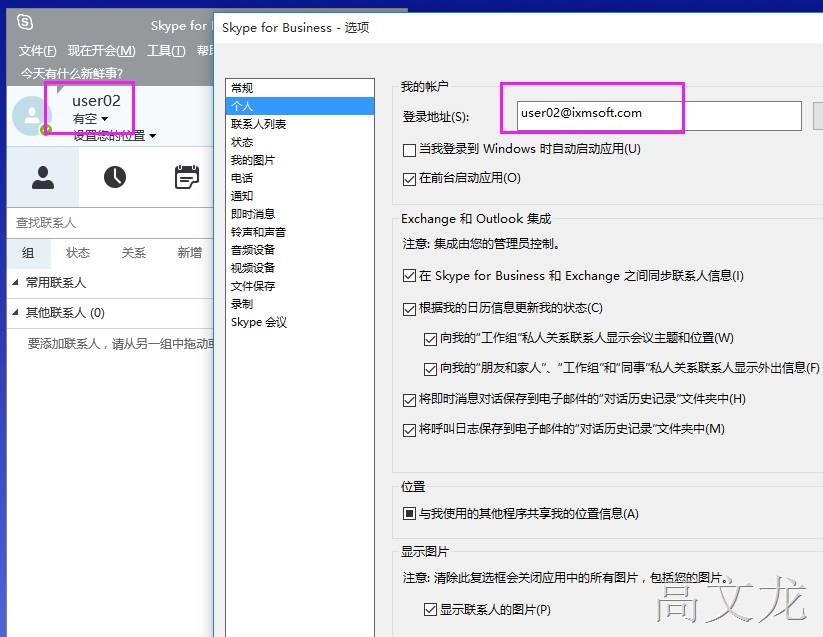Select 即时消息 in options list
823x637 pixels.
pyautogui.click(x=300, y=214)
